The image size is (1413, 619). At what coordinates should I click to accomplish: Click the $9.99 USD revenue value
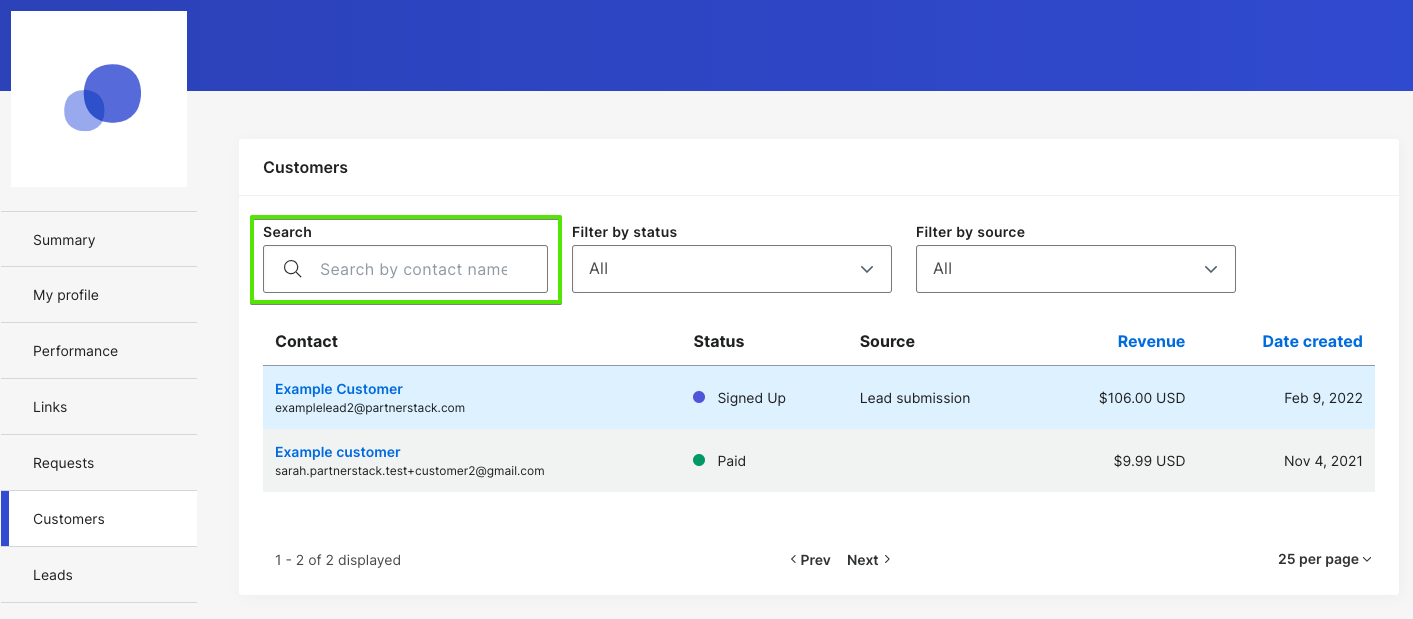coord(1149,461)
